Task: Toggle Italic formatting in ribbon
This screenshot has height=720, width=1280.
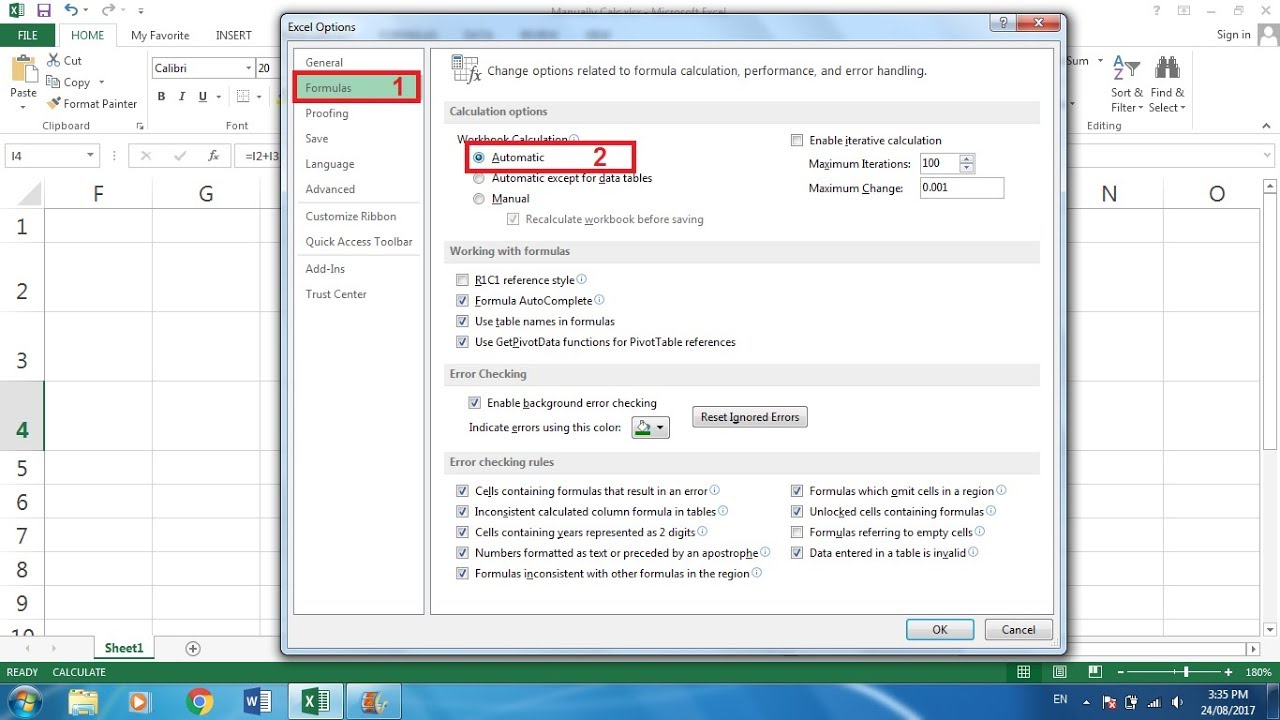Action: coord(182,97)
